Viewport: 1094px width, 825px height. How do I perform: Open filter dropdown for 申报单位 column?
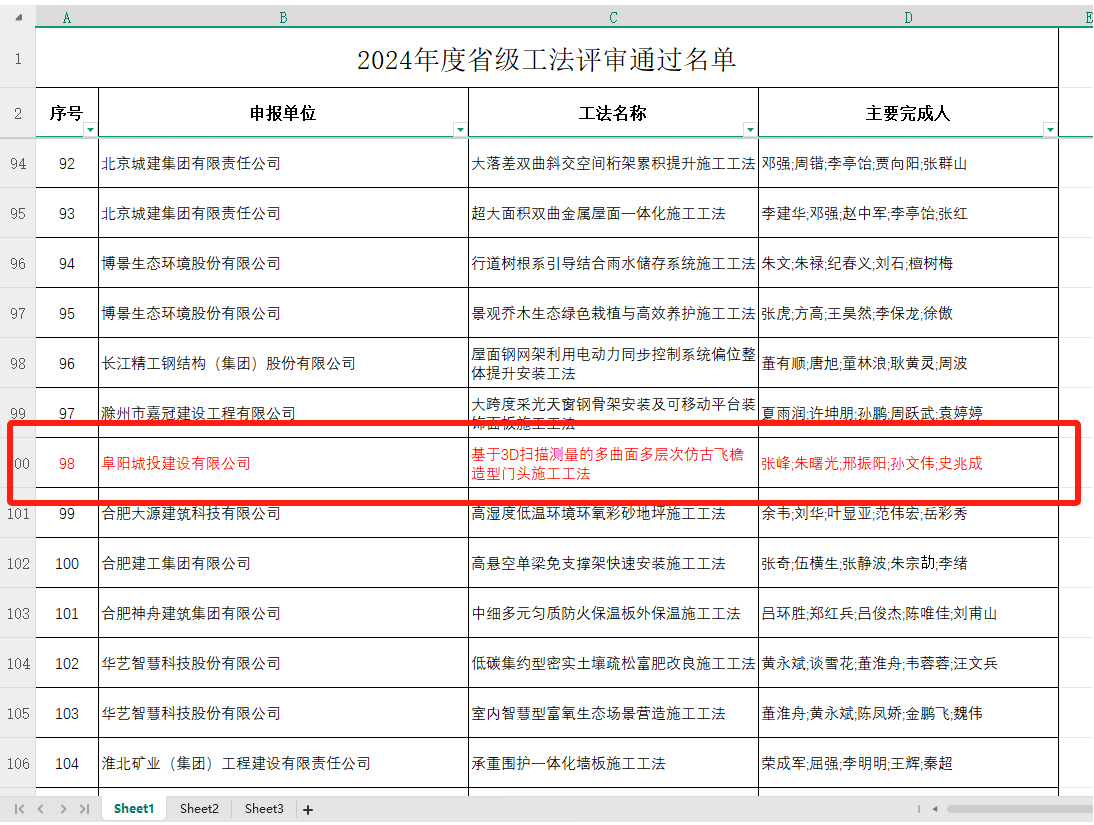click(x=460, y=130)
